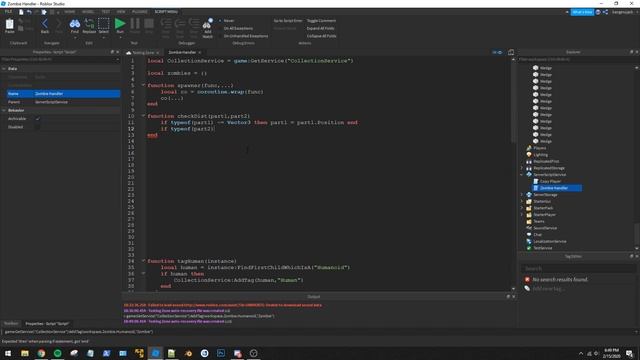Viewport: 640px width, 360px height.
Task: Expand ReplicatedStorage in Explorer
Action: tap(522, 168)
